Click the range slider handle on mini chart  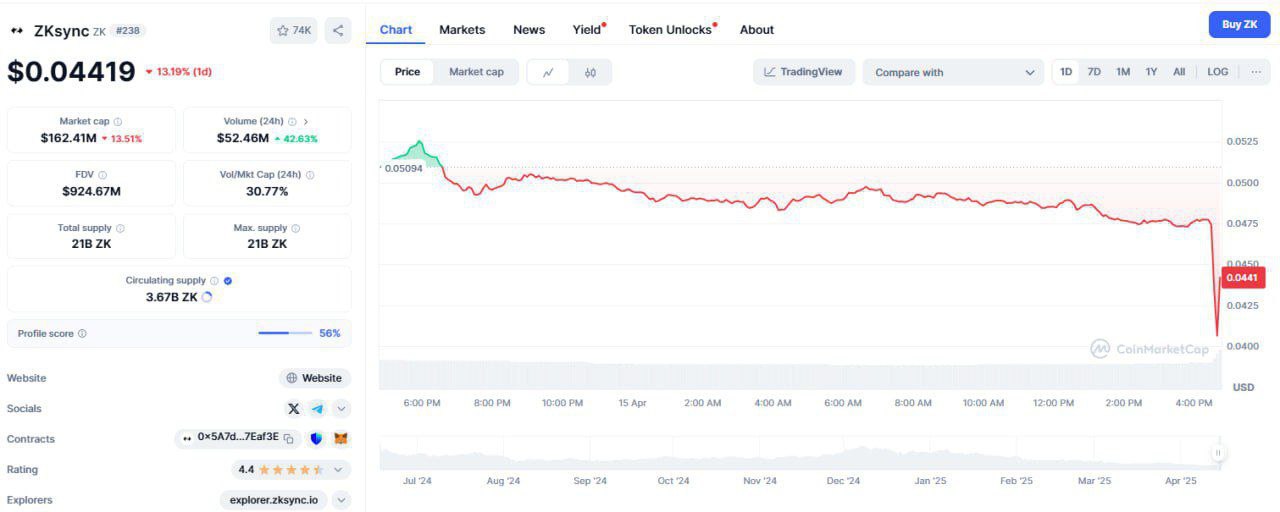click(x=1218, y=453)
